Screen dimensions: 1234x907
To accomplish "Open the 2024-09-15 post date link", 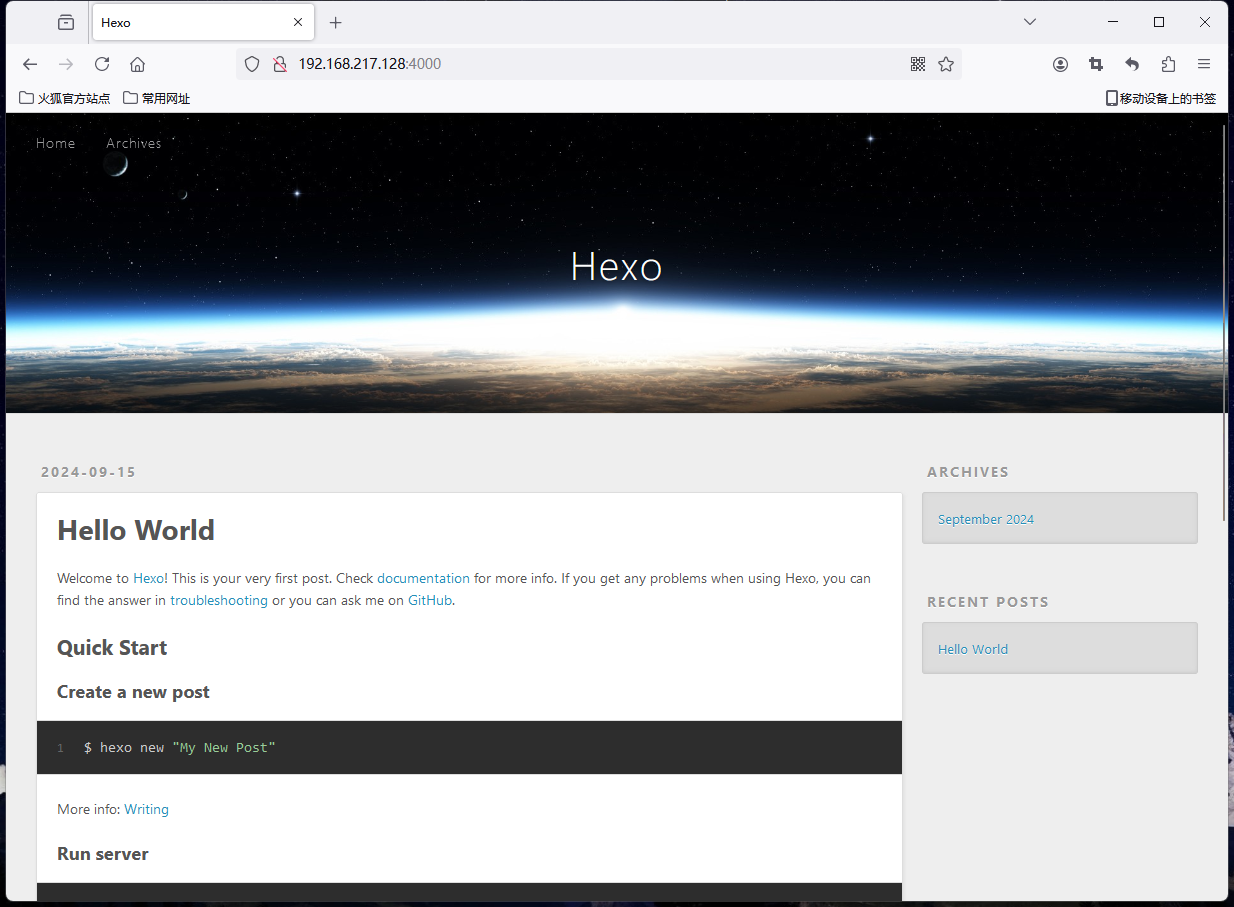I will [88, 472].
